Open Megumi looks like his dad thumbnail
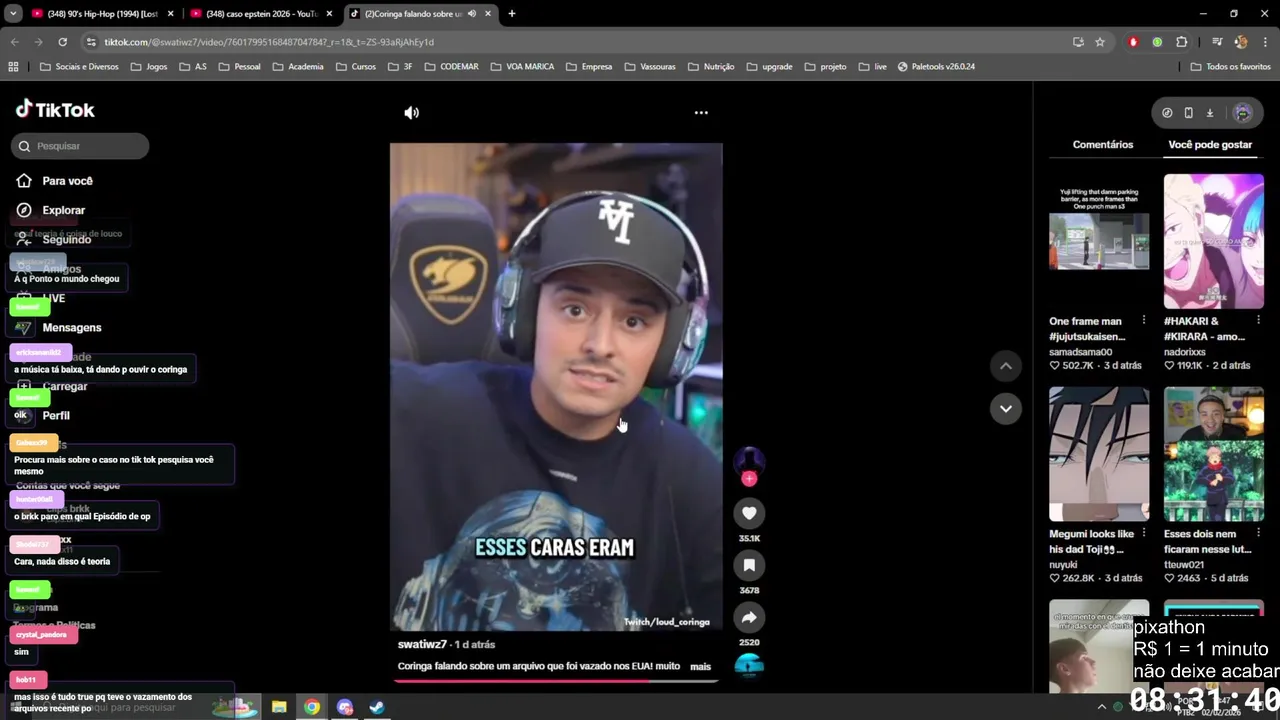This screenshot has height=720, width=1280. tap(1099, 454)
